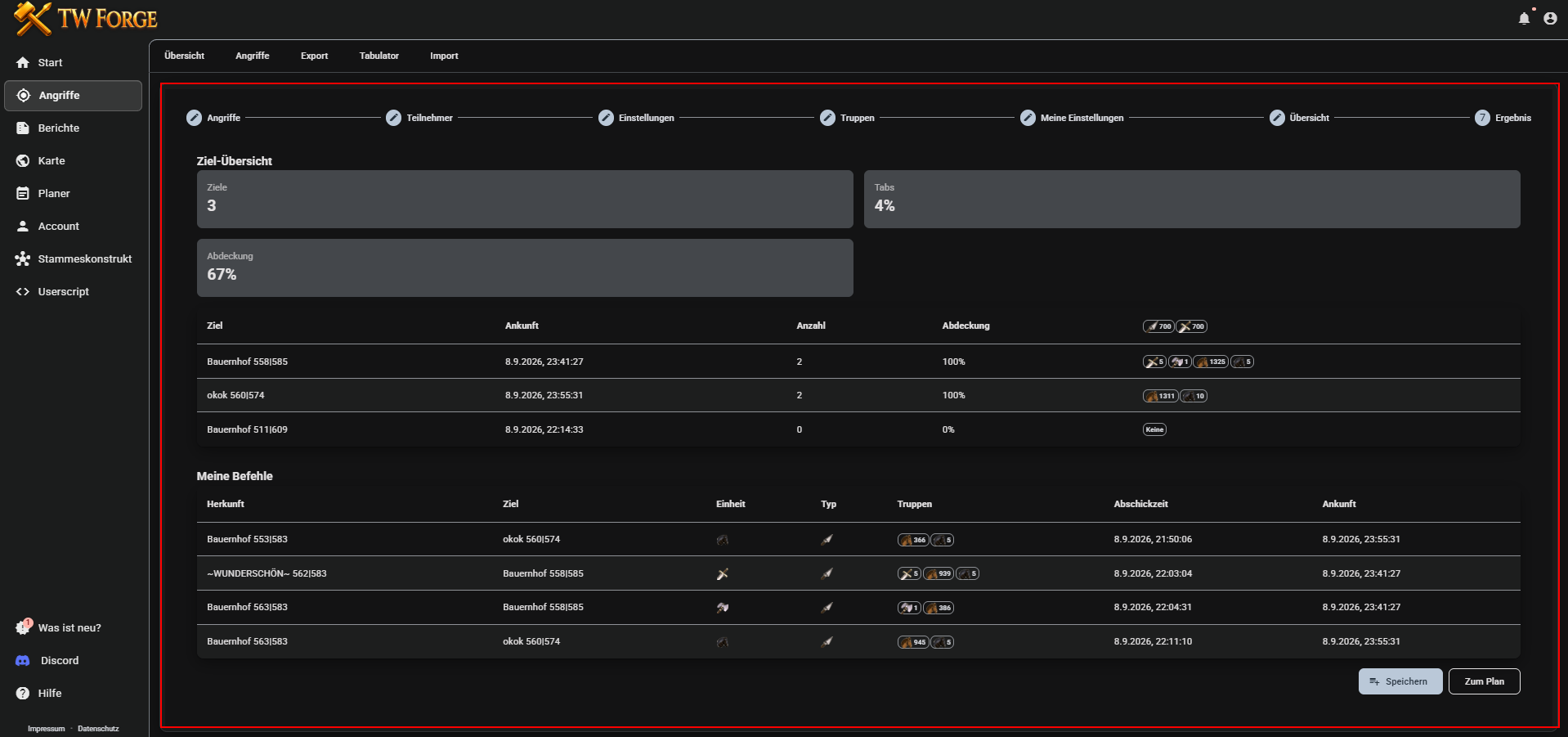
Task: Open the Impressum link
Action: click(x=47, y=729)
